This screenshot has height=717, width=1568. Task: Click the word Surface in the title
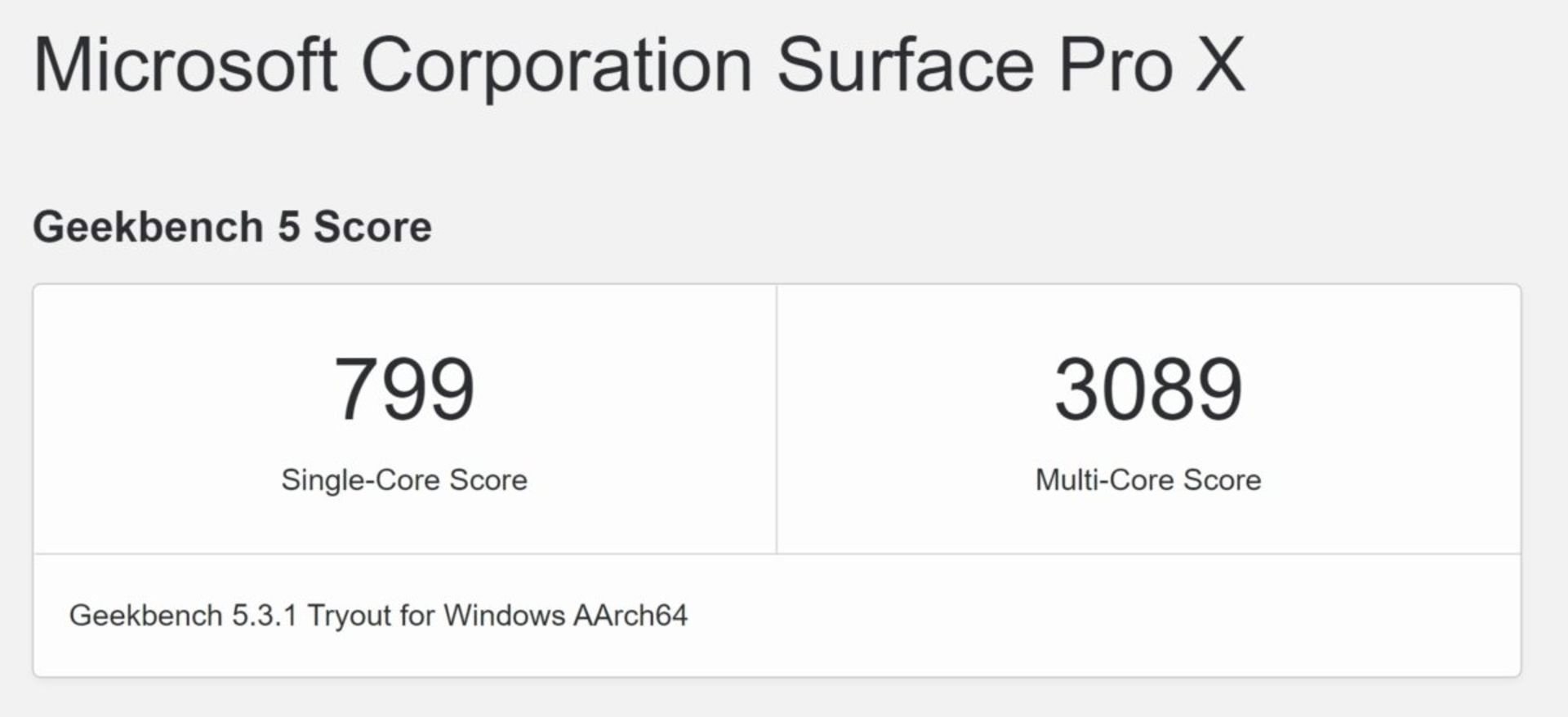tap(905, 65)
